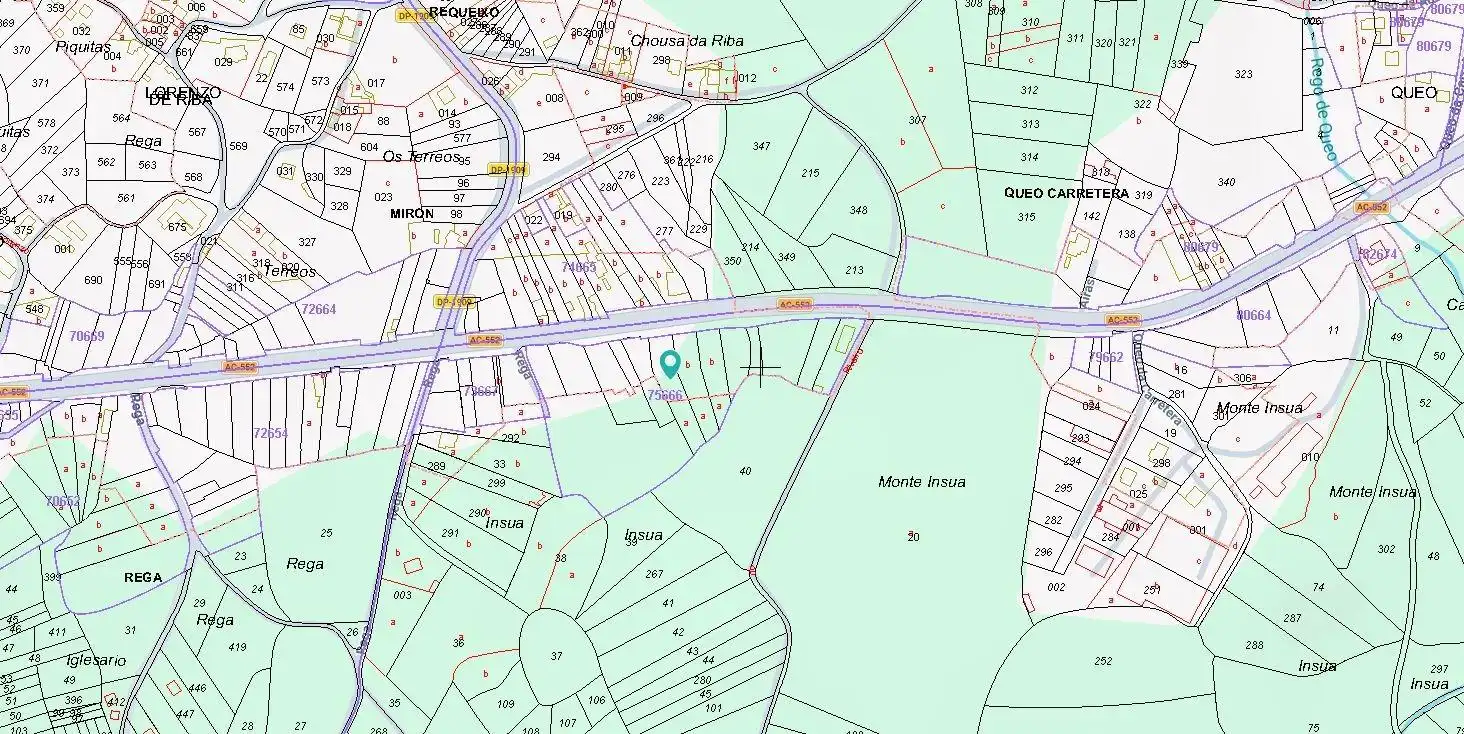Click parcel number '561'
The width and height of the screenshot is (1464, 734).
[x=126, y=198]
